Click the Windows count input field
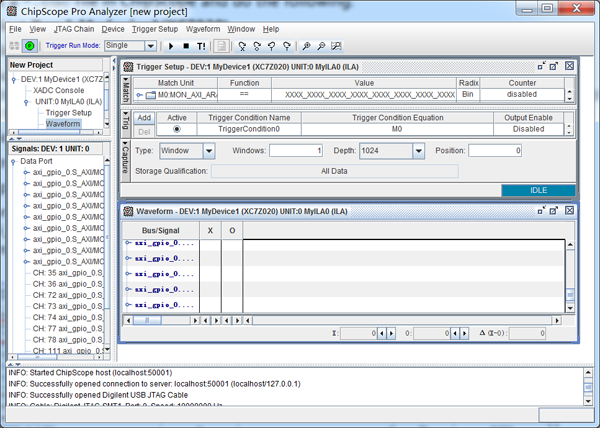The width and height of the screenshot is (600, 428). pos(296,151)
